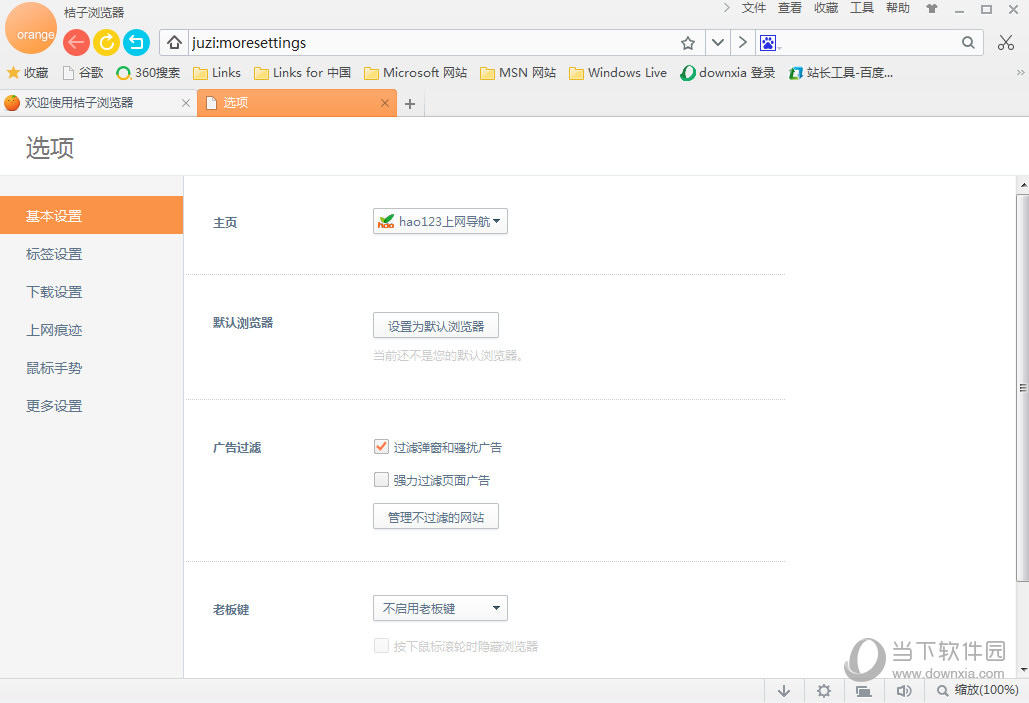Image resolution: width=1029 pixels, height=703 pixels.
Task: Bookmark page with the star icon
Action: click(688, 43)
